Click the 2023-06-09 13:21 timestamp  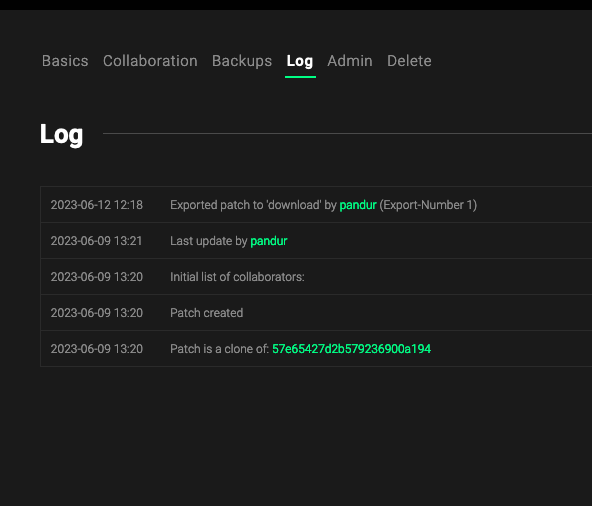tap(96, 241)
